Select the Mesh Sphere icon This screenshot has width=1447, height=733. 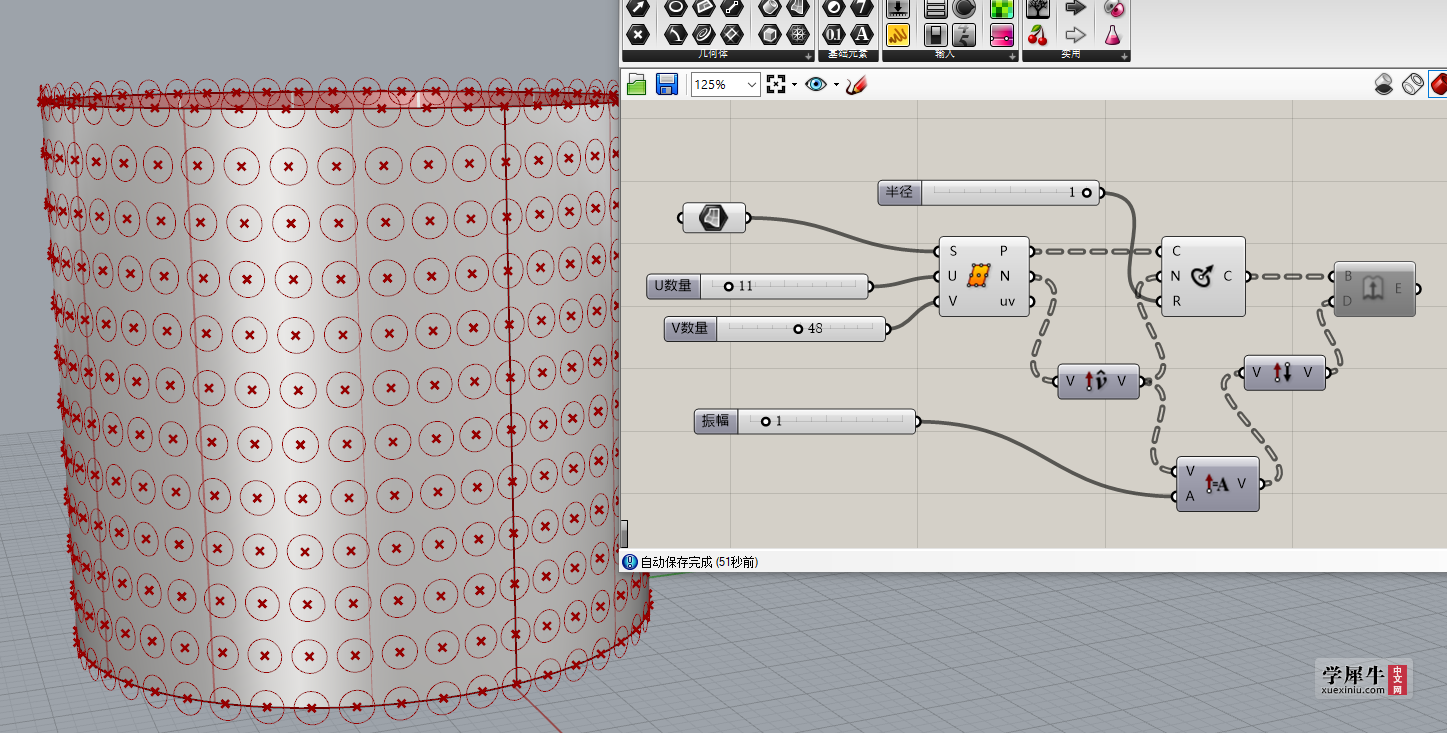point(798,34)
